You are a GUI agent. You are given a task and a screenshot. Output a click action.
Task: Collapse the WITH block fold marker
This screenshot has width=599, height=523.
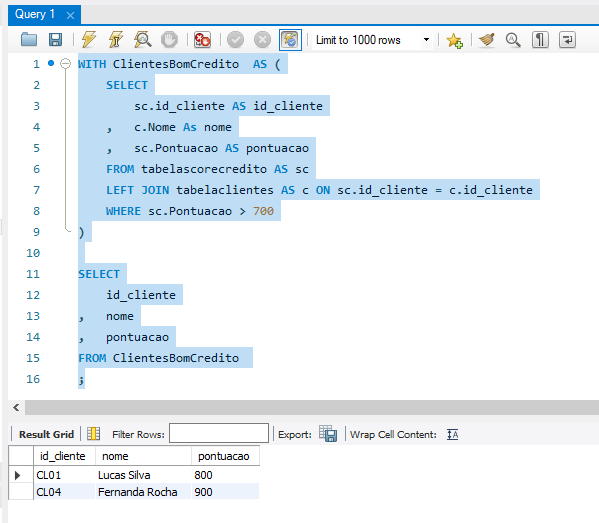pyautogui.click(x=66, y=63)
